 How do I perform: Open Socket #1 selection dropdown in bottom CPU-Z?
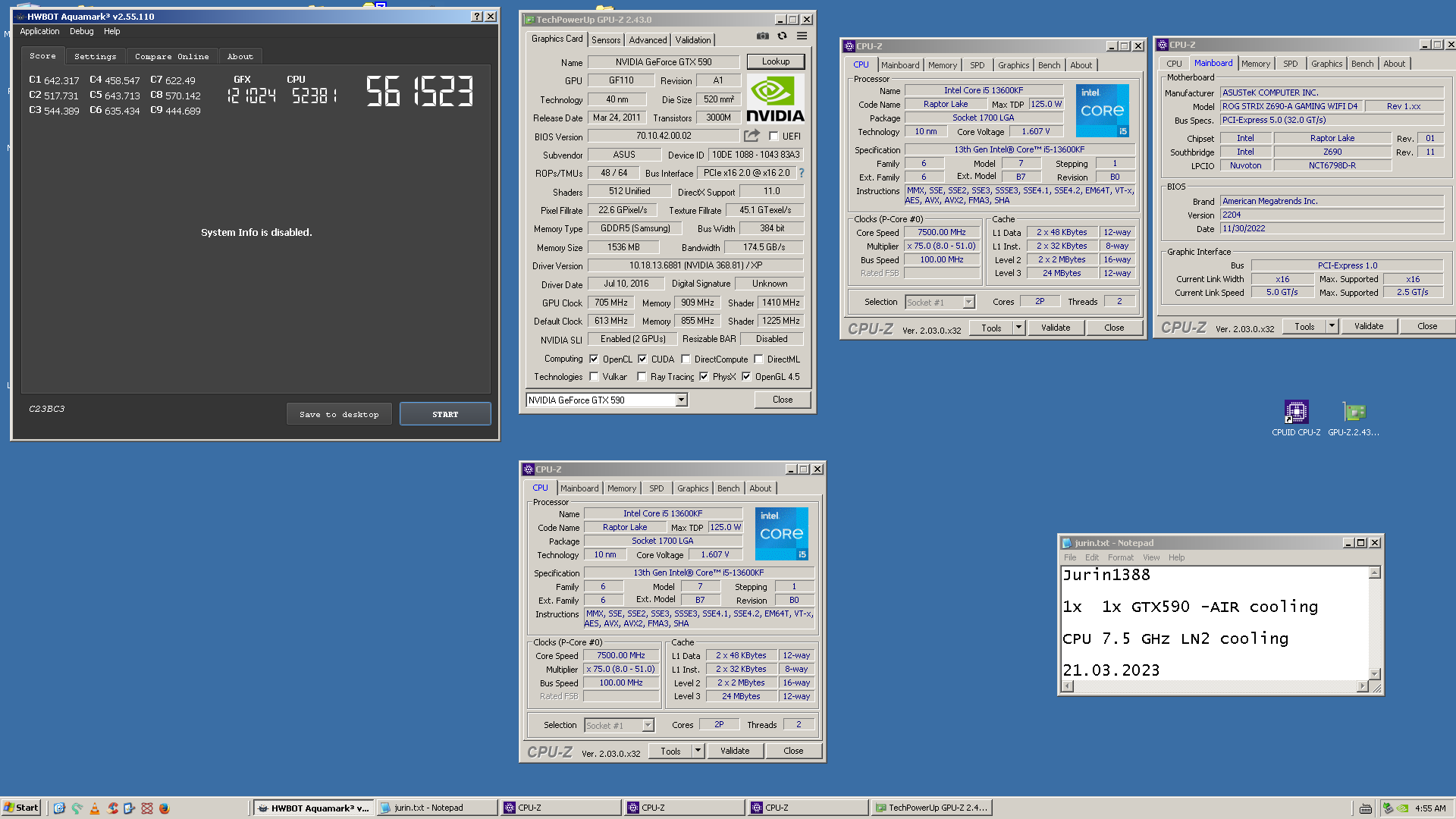pos(648,726)
